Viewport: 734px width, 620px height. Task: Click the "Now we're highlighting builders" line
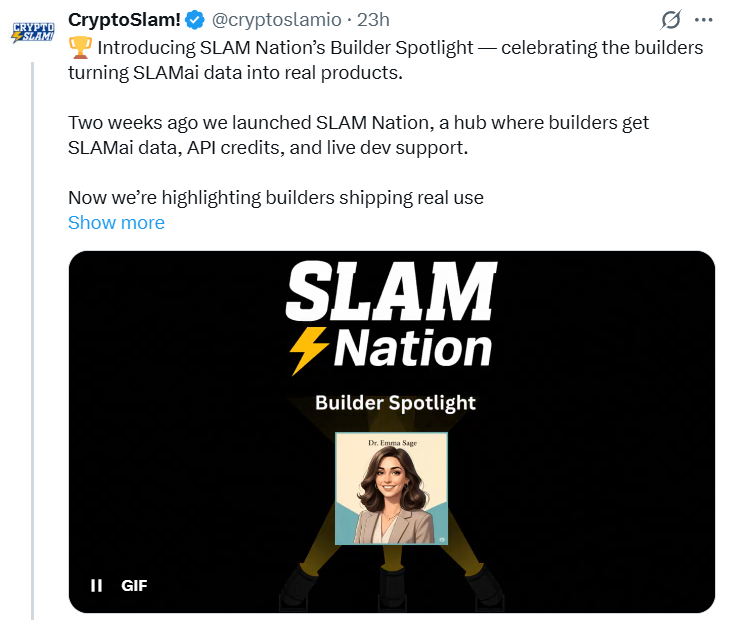[275, 197]
